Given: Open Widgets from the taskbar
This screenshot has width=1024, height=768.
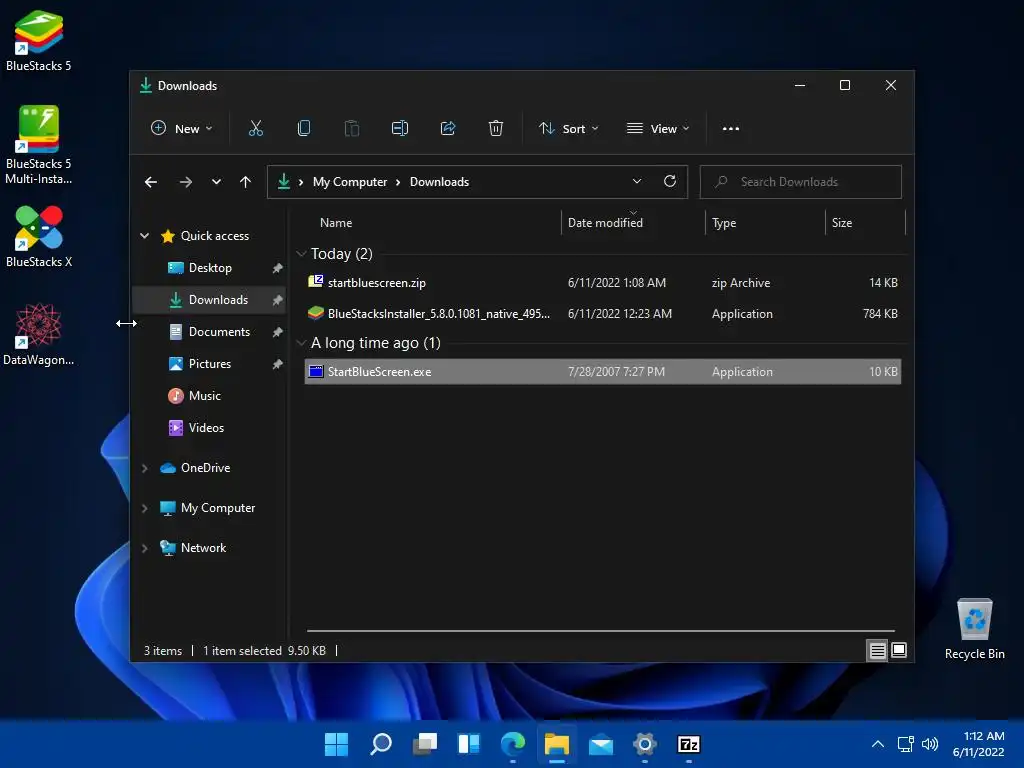Looking at the screenshot, I should point(469,744).
